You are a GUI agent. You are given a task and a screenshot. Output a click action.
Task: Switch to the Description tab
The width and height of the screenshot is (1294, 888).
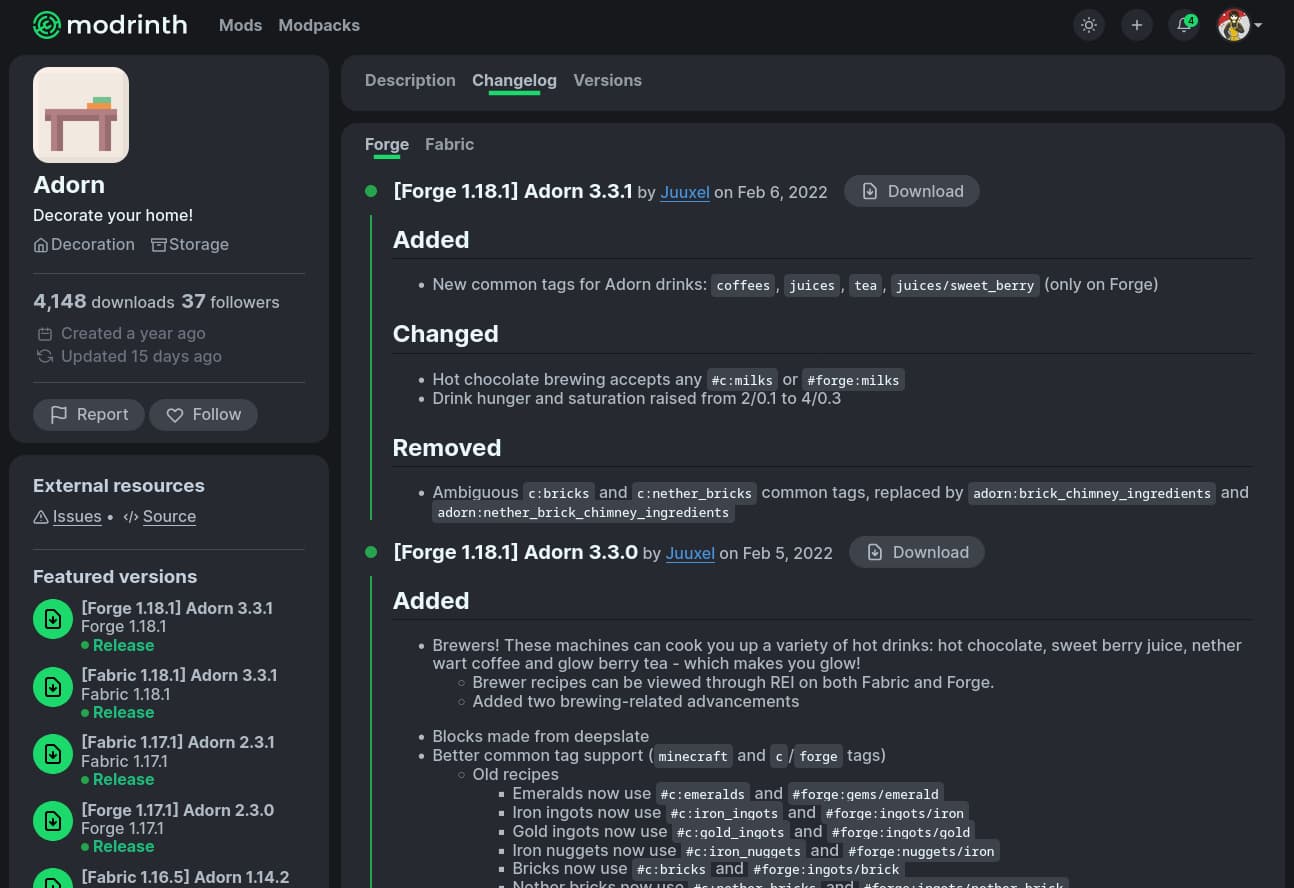410,80
